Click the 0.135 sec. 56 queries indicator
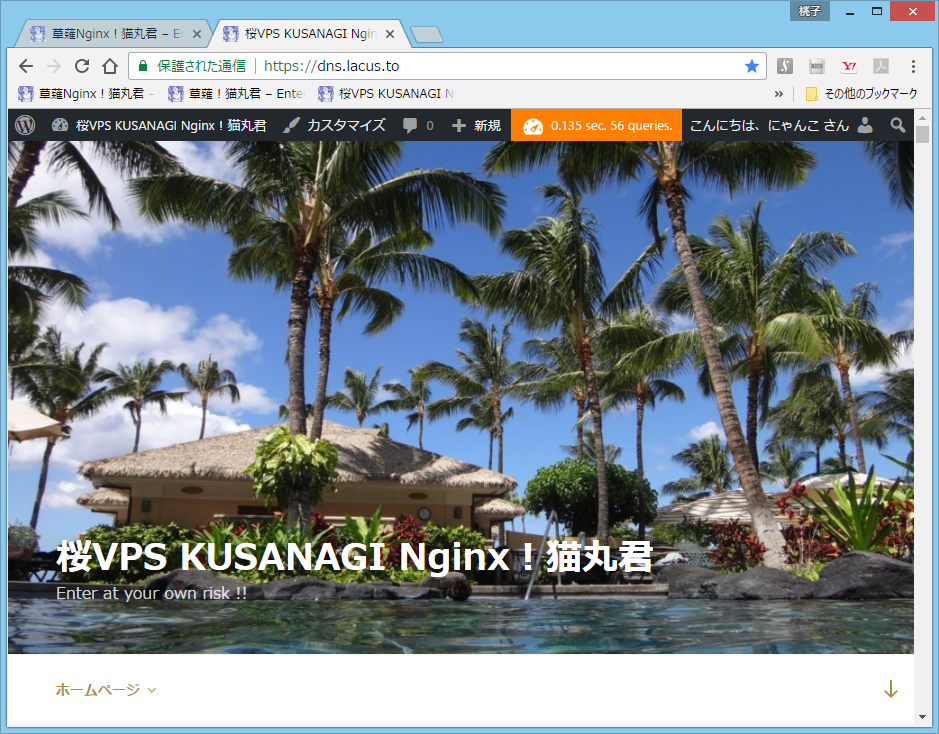 coord(597,126)
